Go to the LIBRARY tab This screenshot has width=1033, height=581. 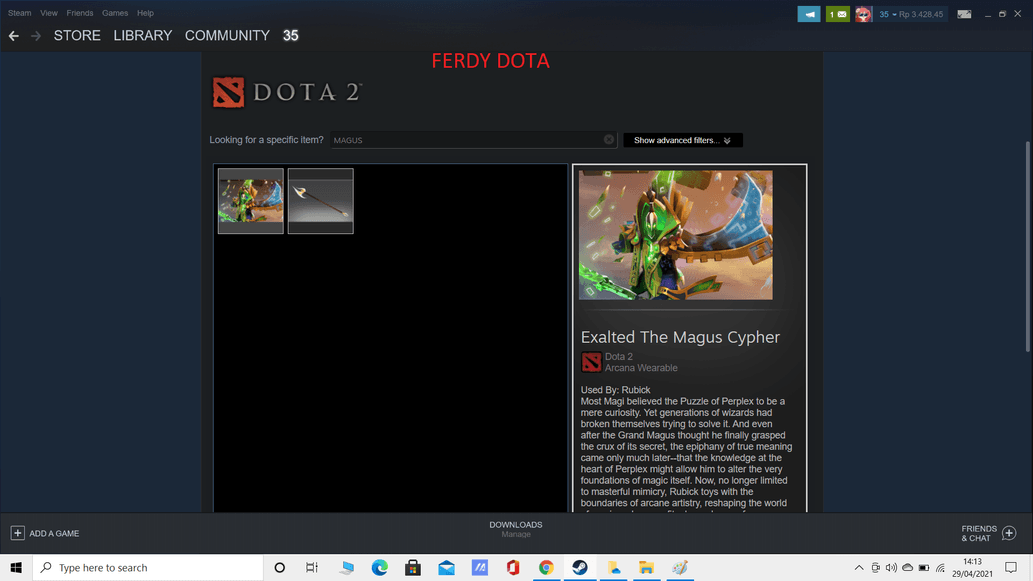[142, 36]
